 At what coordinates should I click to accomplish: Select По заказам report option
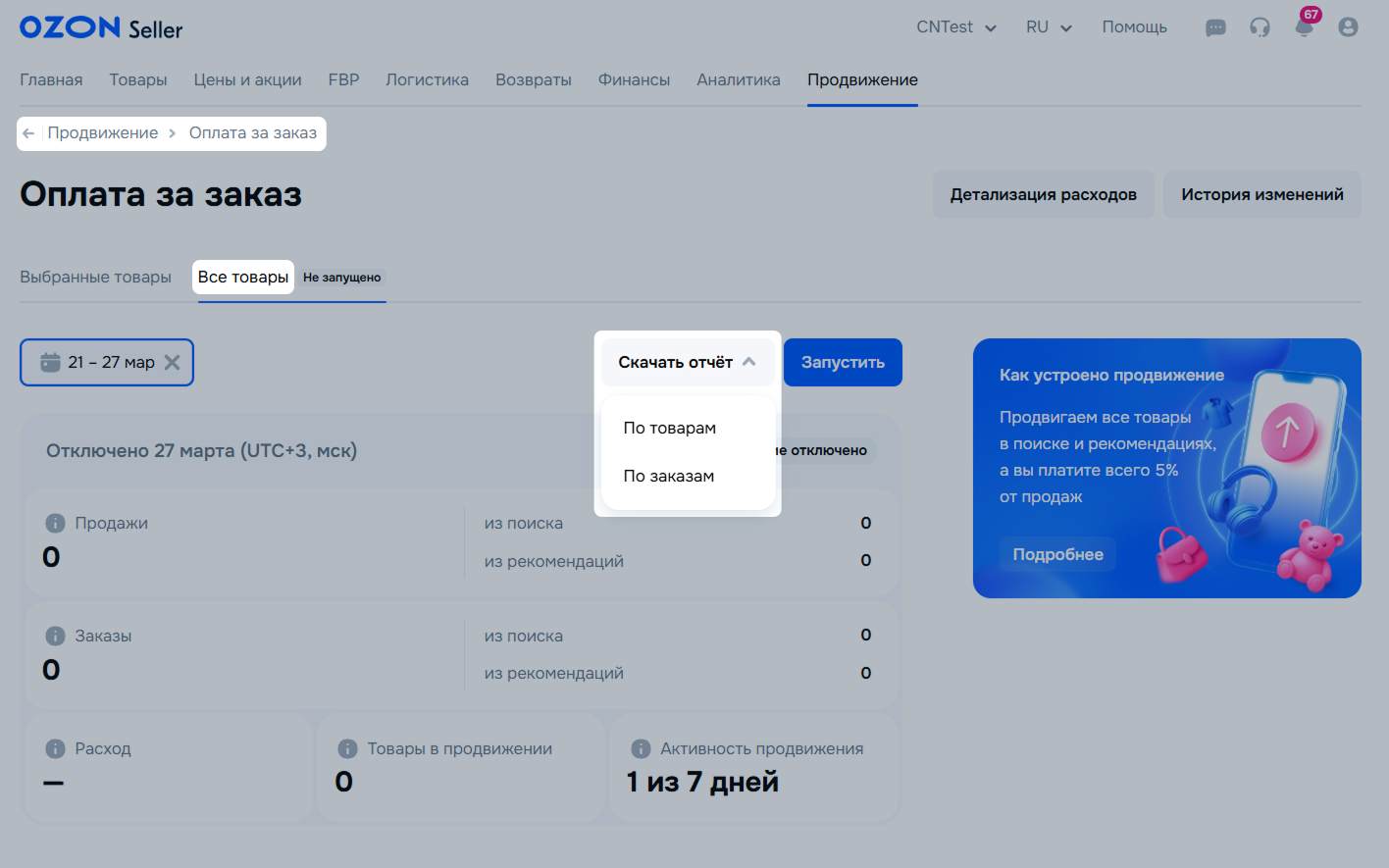[669, 476]
